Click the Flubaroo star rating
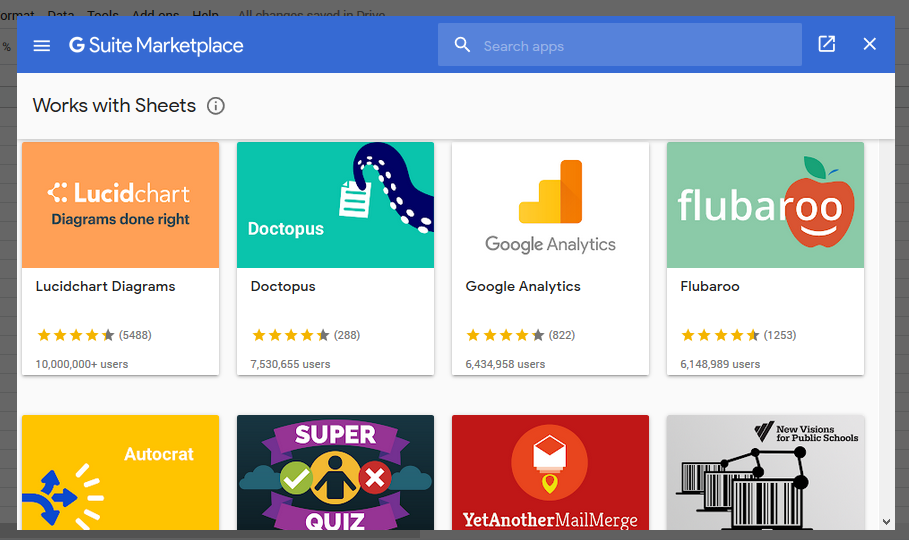 [720, 335]
